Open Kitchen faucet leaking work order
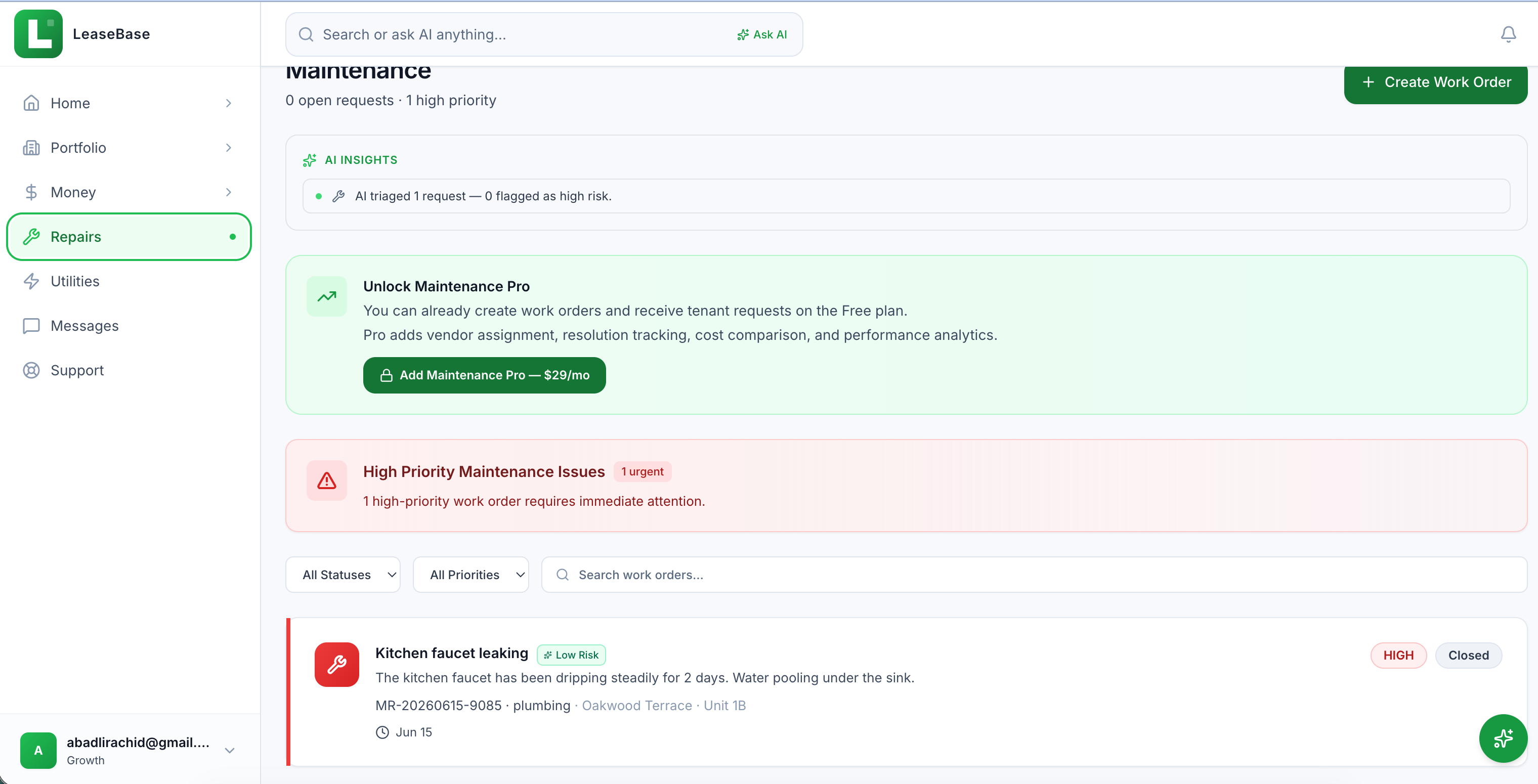 451,653
